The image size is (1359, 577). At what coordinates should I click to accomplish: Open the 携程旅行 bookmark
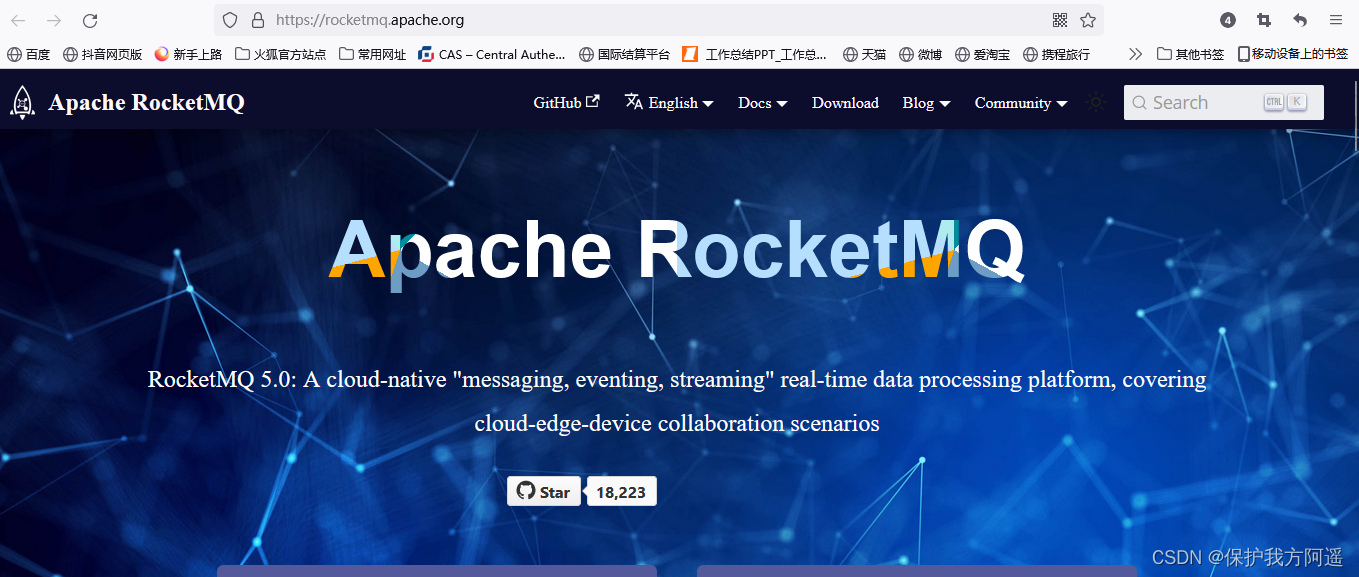coord(1057,54)
